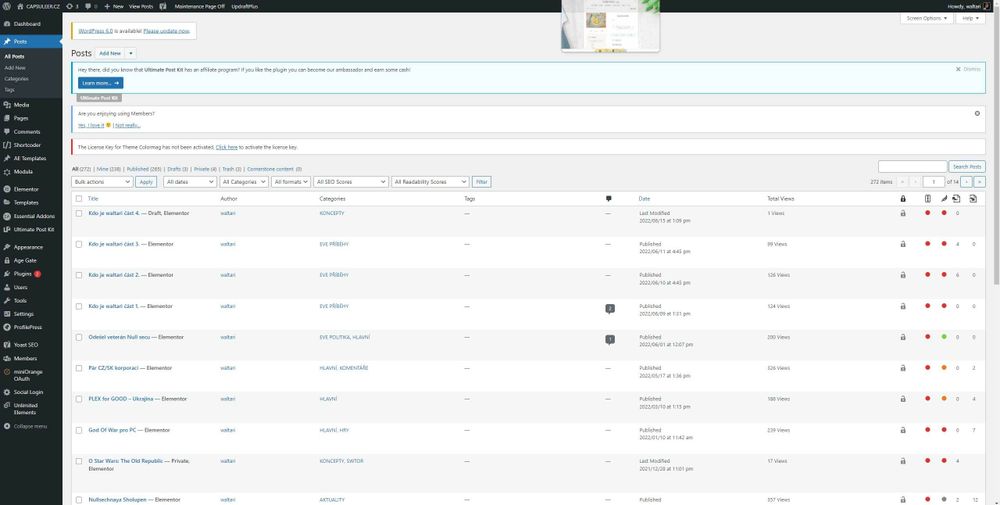Viewport: 1000px width, 505px height.
Task: Open the Media library icon in sidebar
Action: [7, 104]
